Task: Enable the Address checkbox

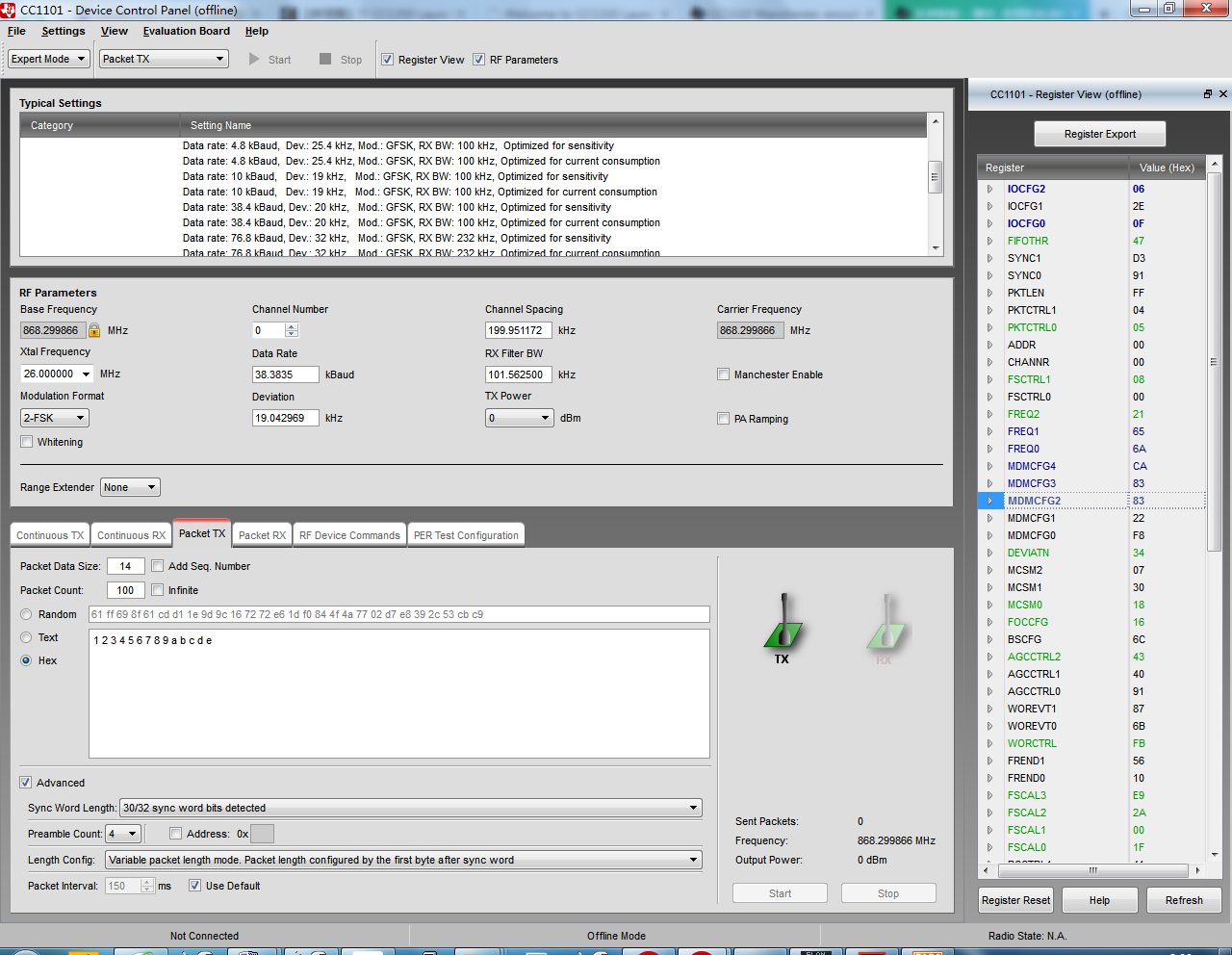Action: tap(175, 834)
